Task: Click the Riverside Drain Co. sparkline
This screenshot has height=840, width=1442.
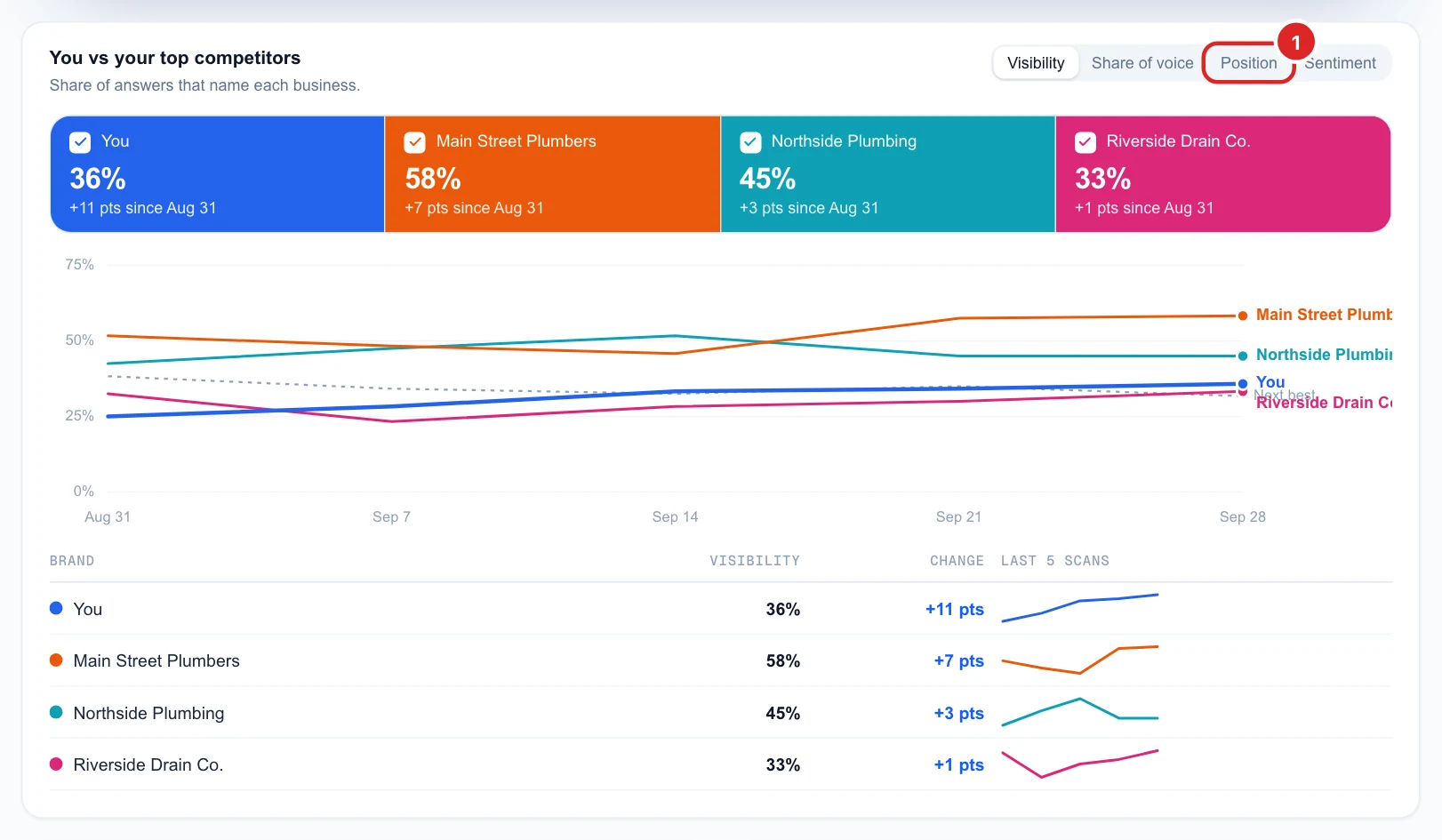Action: (1080, 764)
